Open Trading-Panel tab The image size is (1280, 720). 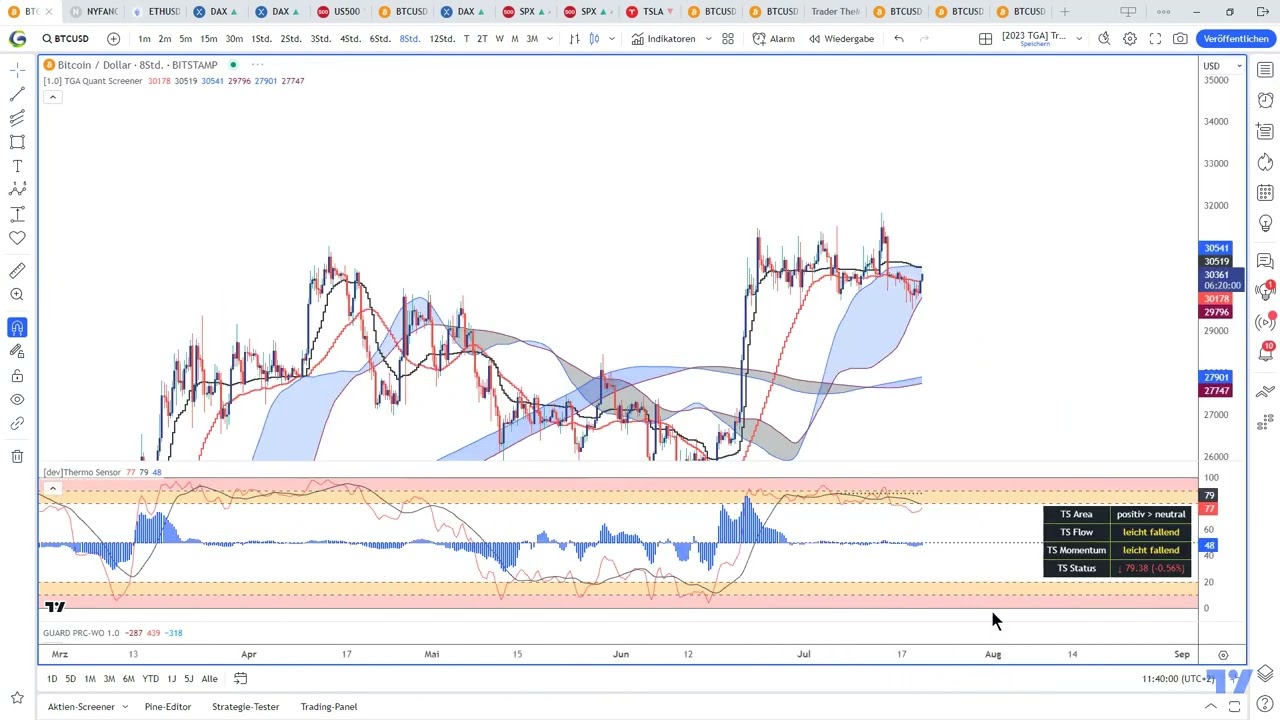pyautogui.click(x=328, y=707)
